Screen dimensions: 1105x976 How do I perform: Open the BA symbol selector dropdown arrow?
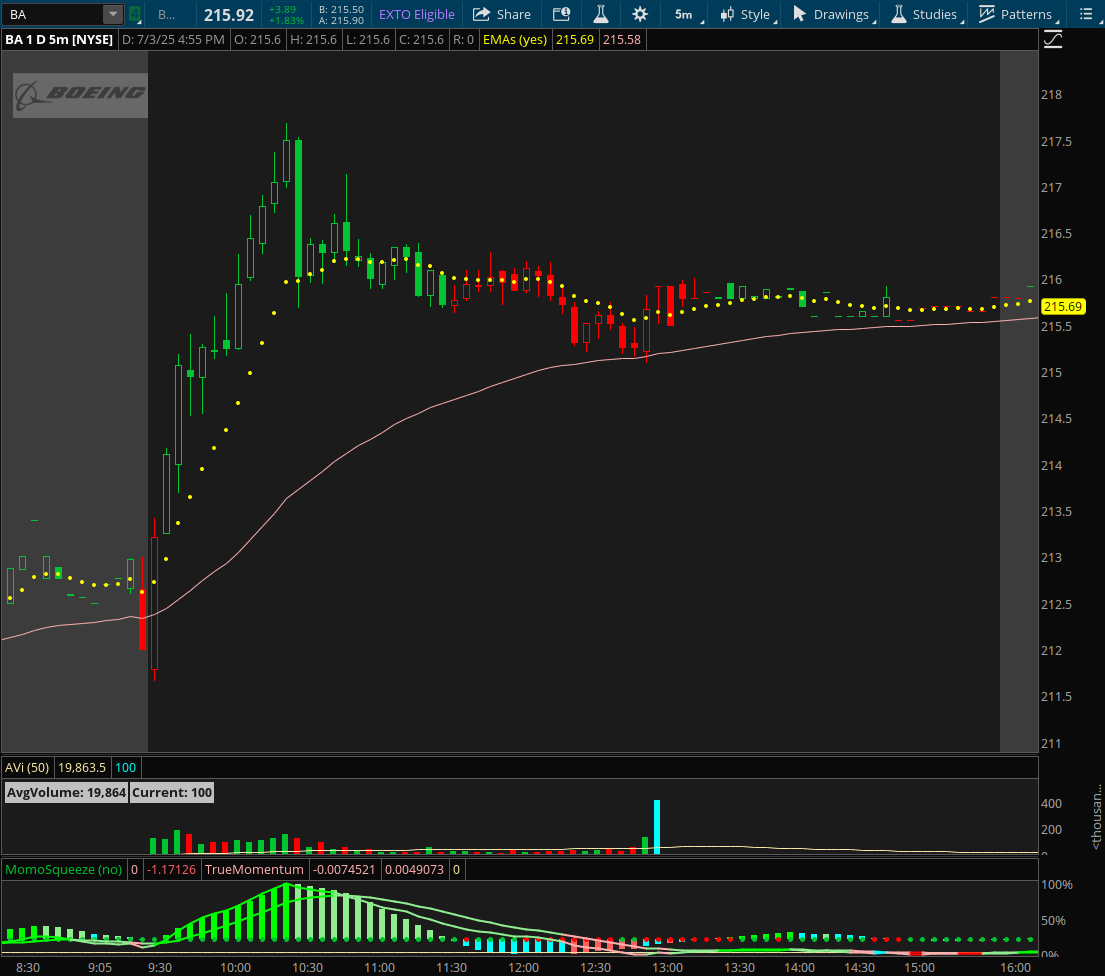click(113, 14)
